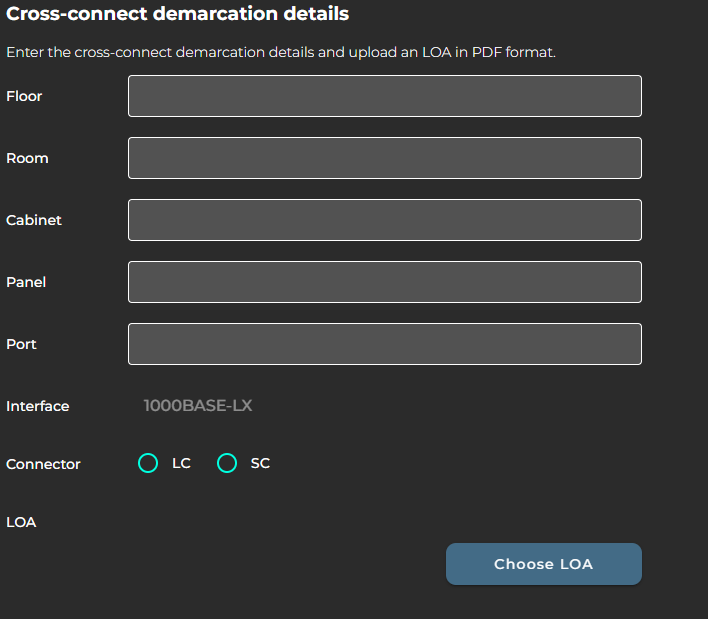The width and height of the screenshot is (708, 619).
Task: Click the Panel field label
Action: pyautogui.click(x=26, y=282)
